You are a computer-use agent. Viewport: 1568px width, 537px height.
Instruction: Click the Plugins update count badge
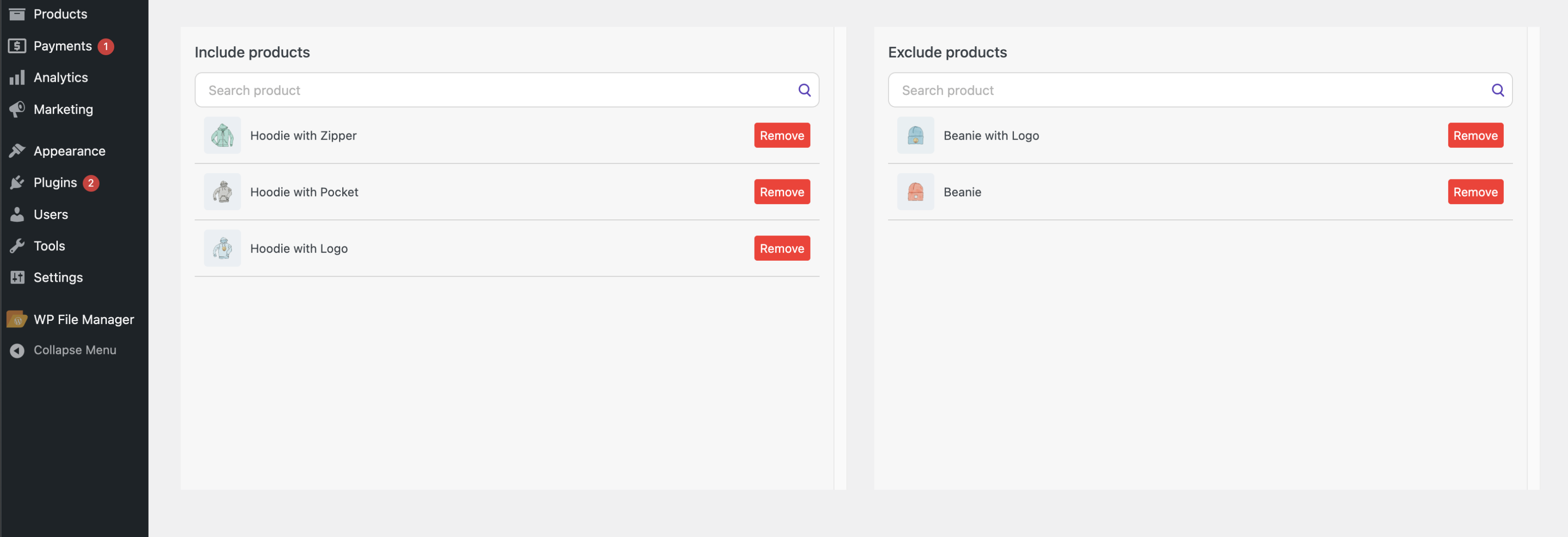91,183
